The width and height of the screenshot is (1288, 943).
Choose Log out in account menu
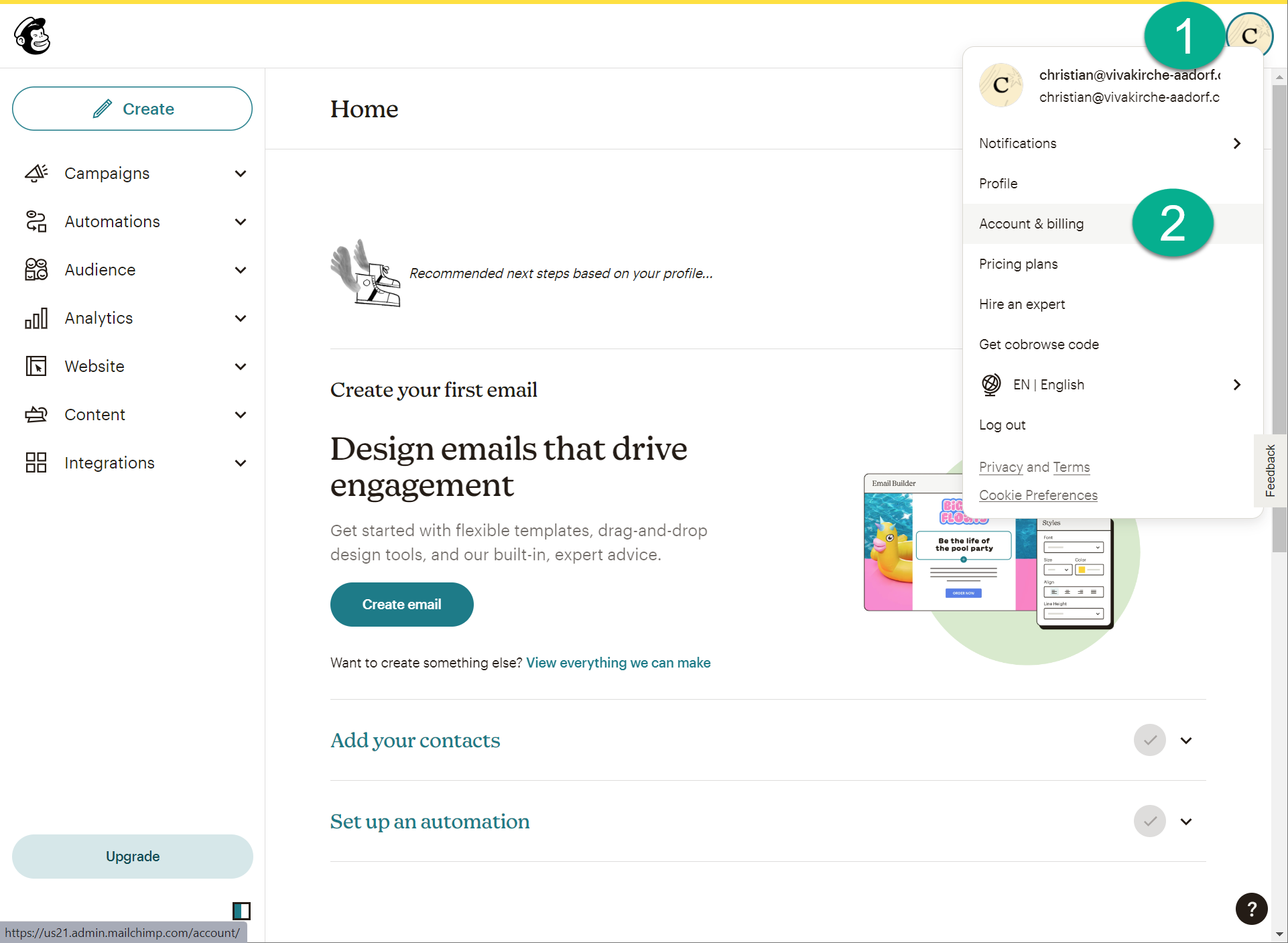[1002, 425]
